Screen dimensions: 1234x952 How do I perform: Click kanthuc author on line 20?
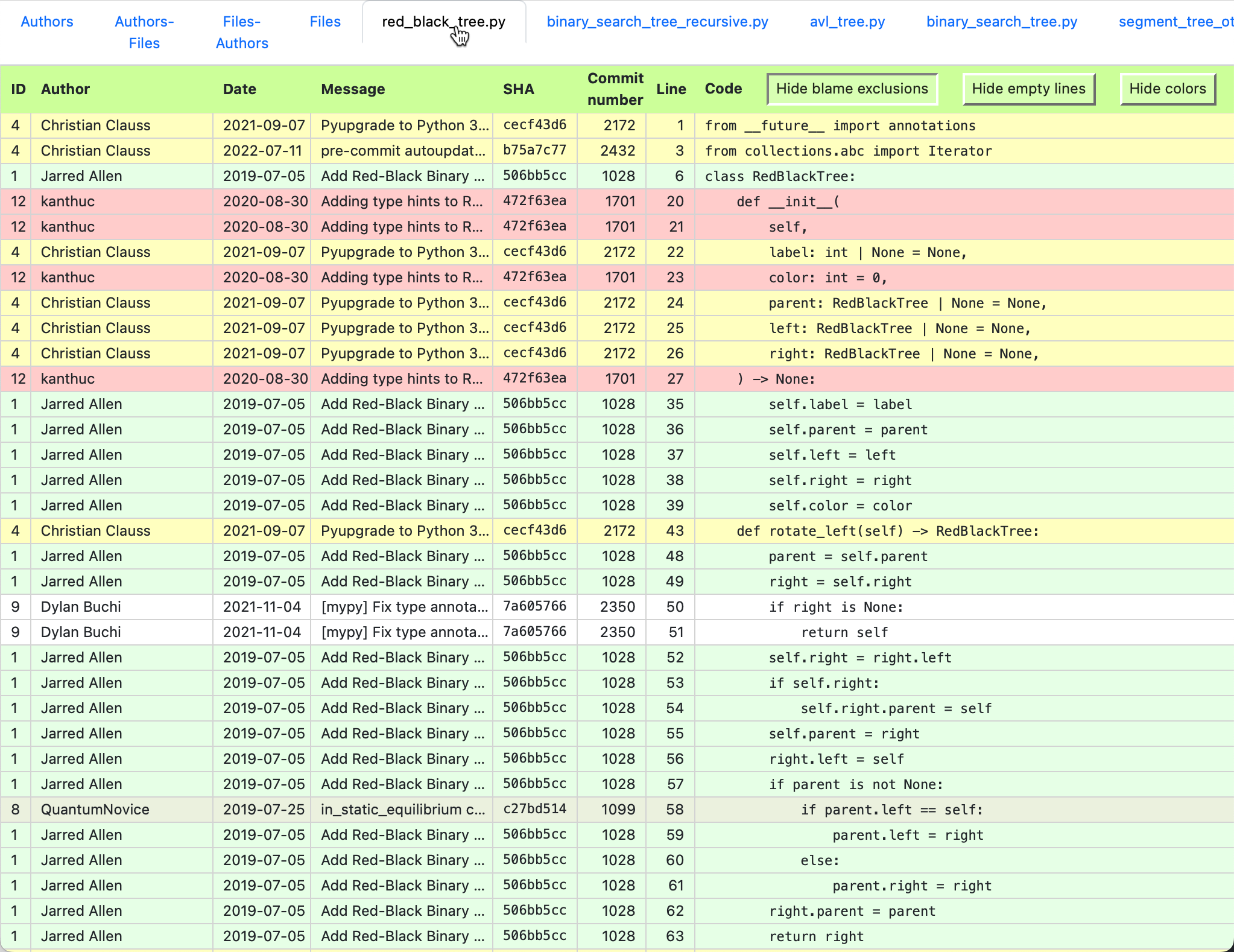pos(121,201)
